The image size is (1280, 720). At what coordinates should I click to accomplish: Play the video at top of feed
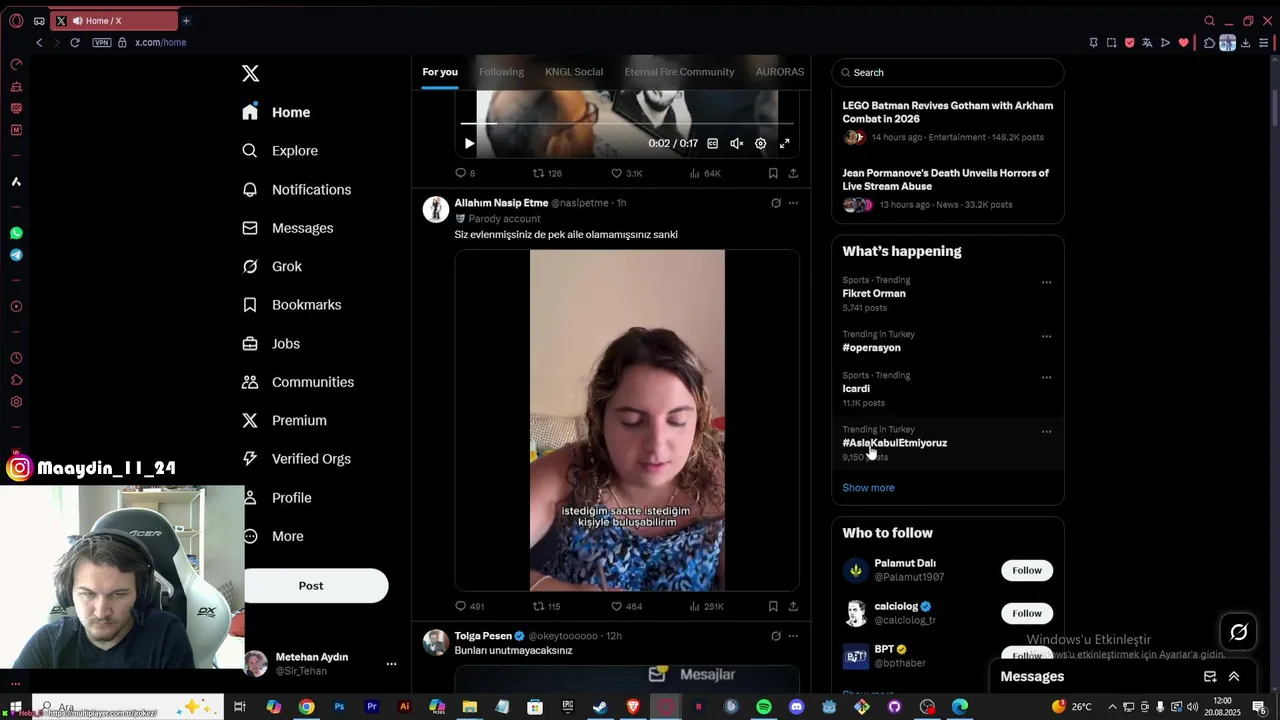click(469, 144)
